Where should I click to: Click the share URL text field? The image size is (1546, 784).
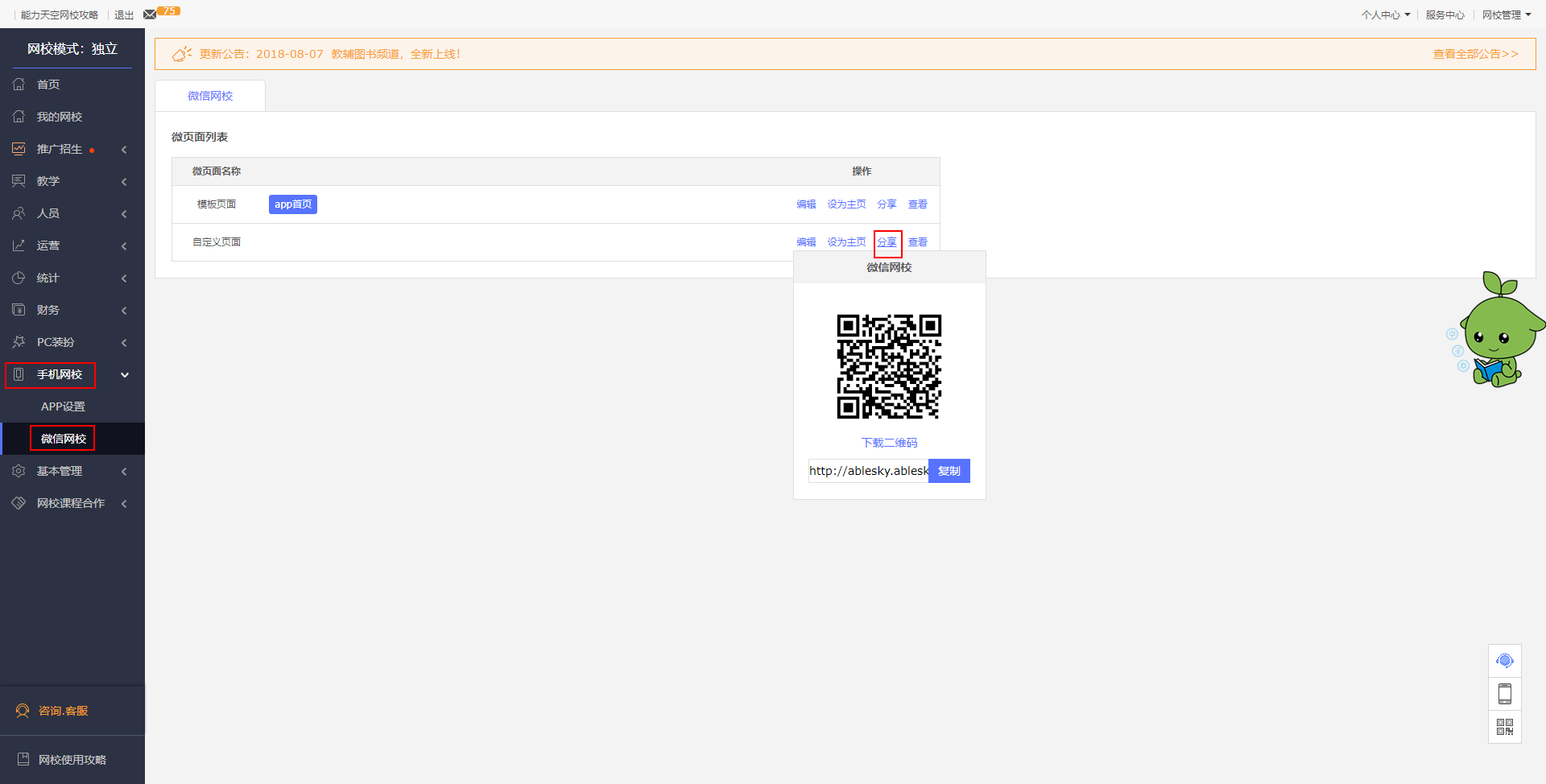(868, 471)
